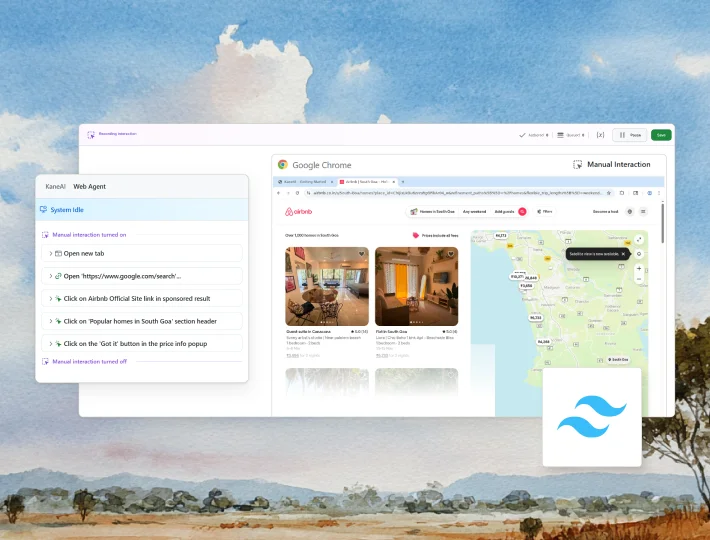
Task: Close the Airbnb South Goa browser tab
Action: coord(393,182)
